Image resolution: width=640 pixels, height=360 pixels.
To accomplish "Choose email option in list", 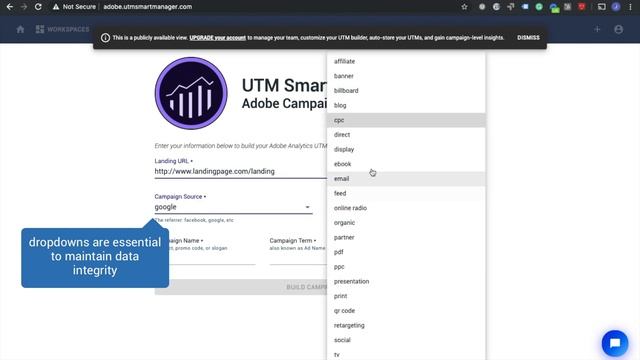I will [406, 179].
